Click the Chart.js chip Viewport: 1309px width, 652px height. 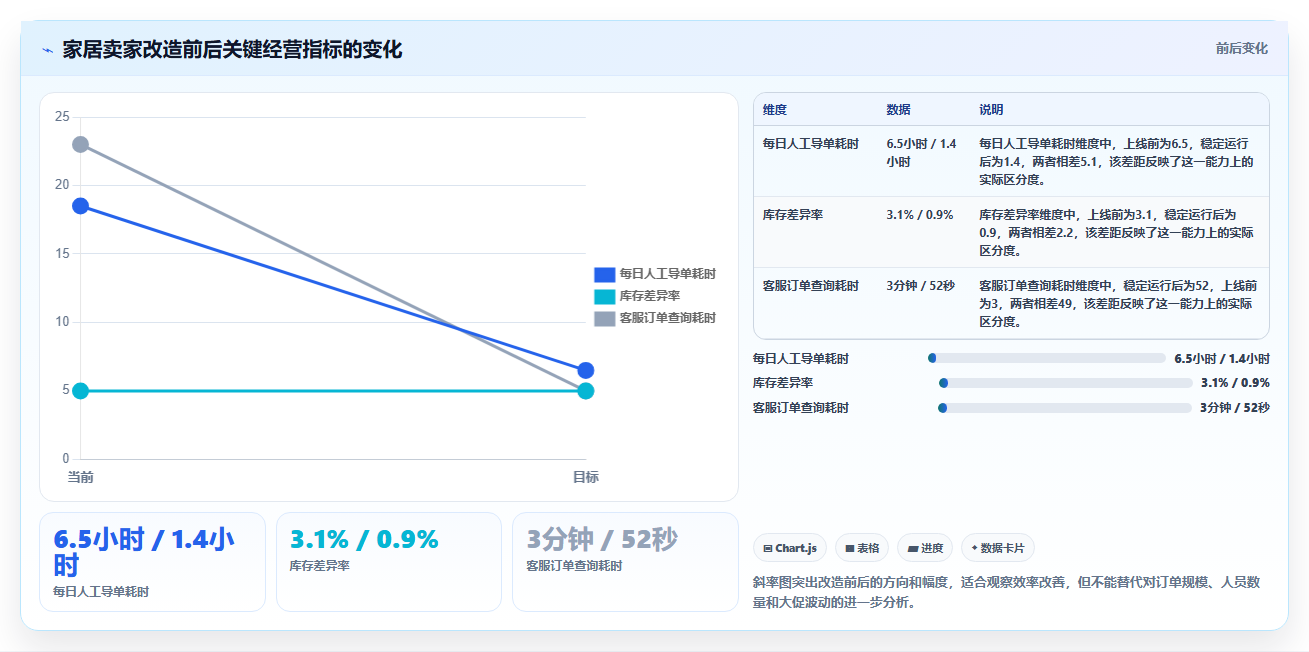point(790,548)
